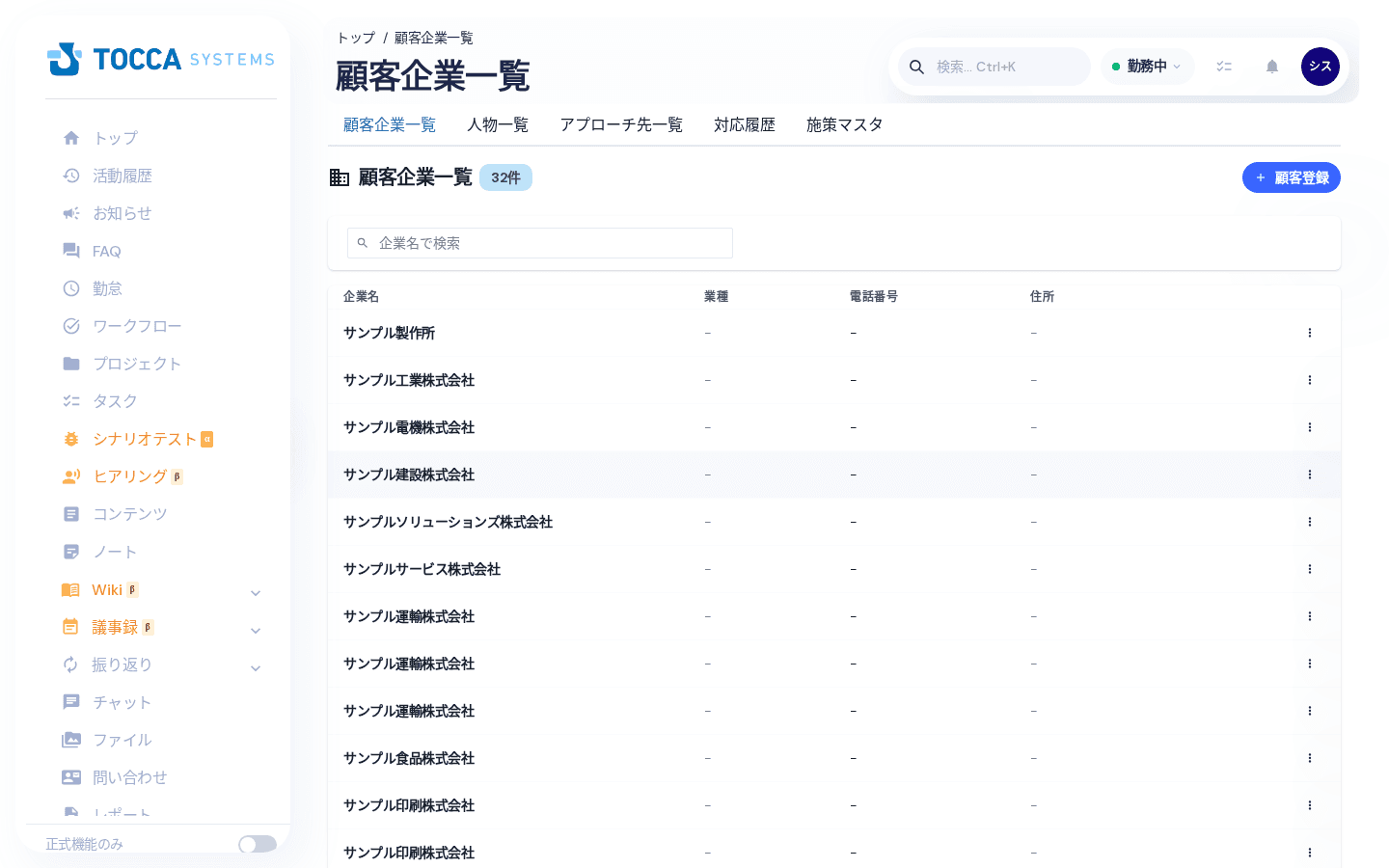The height and width of the screenshot is (868, 1389).
Task: Click the global 検索 Ctrl+K search box
Action: click(994, 67)
